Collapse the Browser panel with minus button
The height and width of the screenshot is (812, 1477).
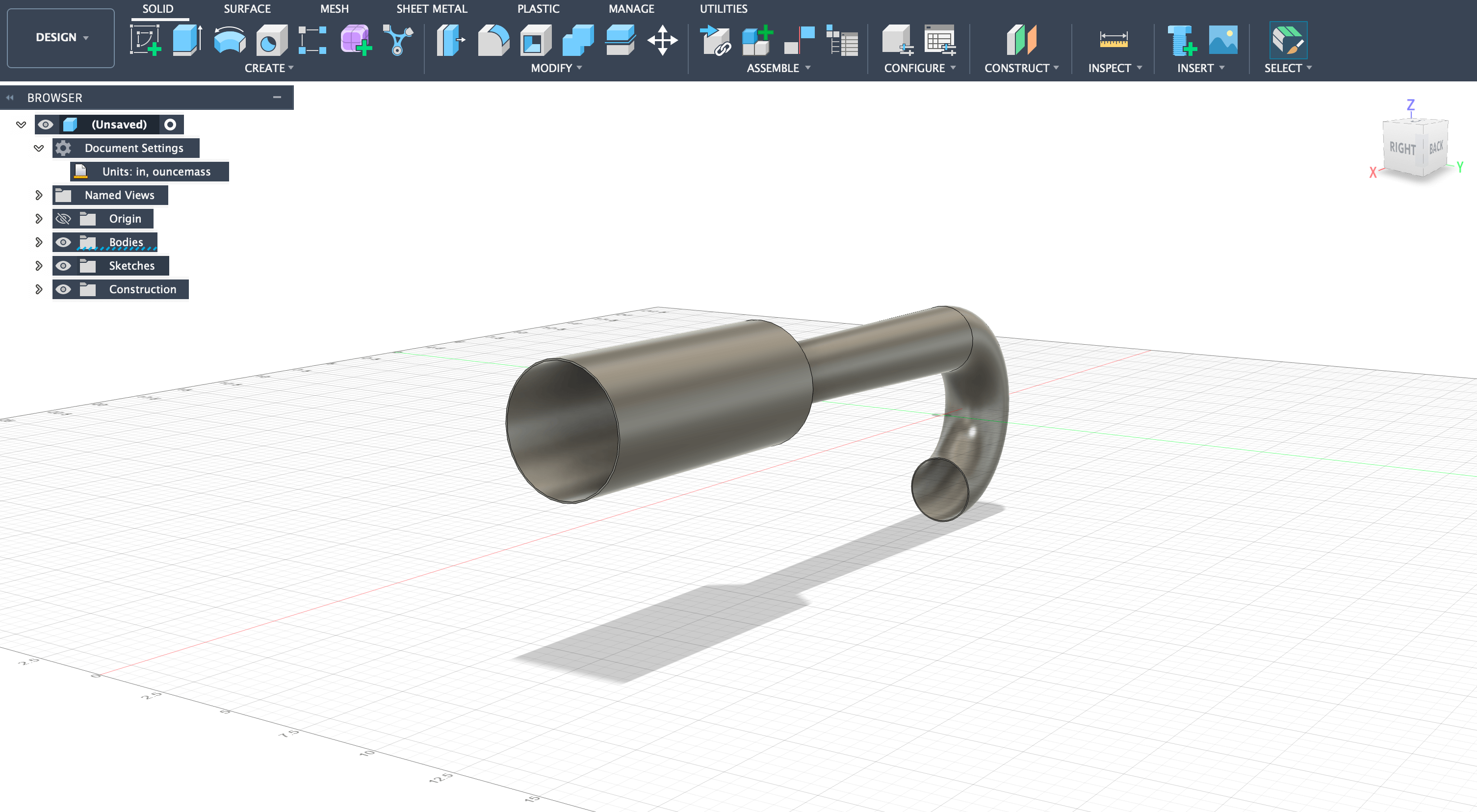tap(277, 98)
